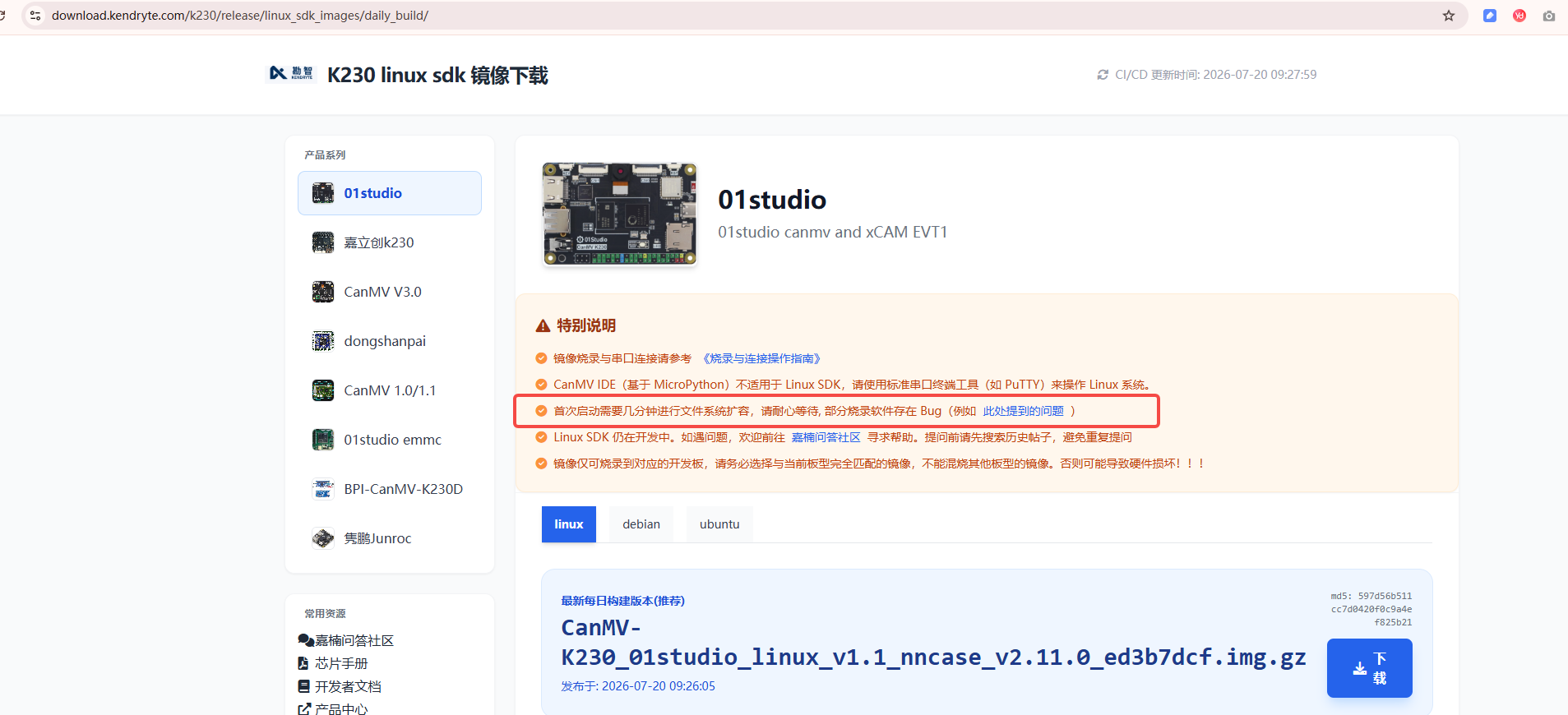Click the bookmark star icon in address bar
1568x715 pixels.
(1449, 16)
